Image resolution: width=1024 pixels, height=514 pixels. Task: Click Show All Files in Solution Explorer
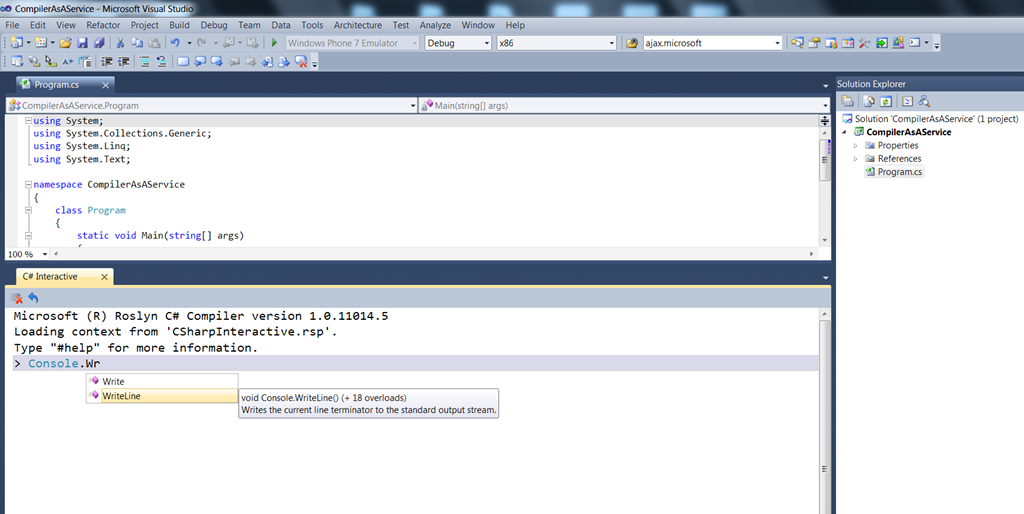[x=869, y=101]
